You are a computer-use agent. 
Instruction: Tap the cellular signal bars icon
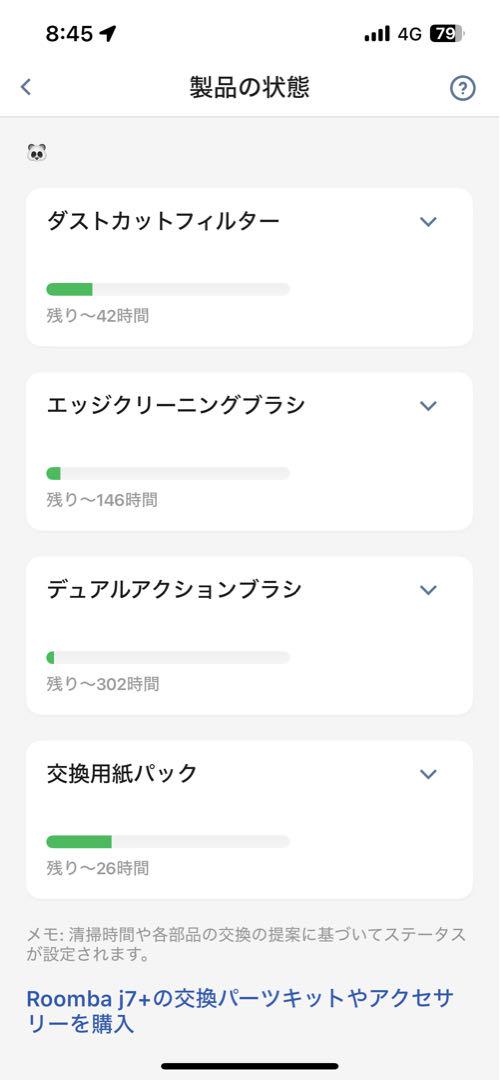tap(377, 33)
